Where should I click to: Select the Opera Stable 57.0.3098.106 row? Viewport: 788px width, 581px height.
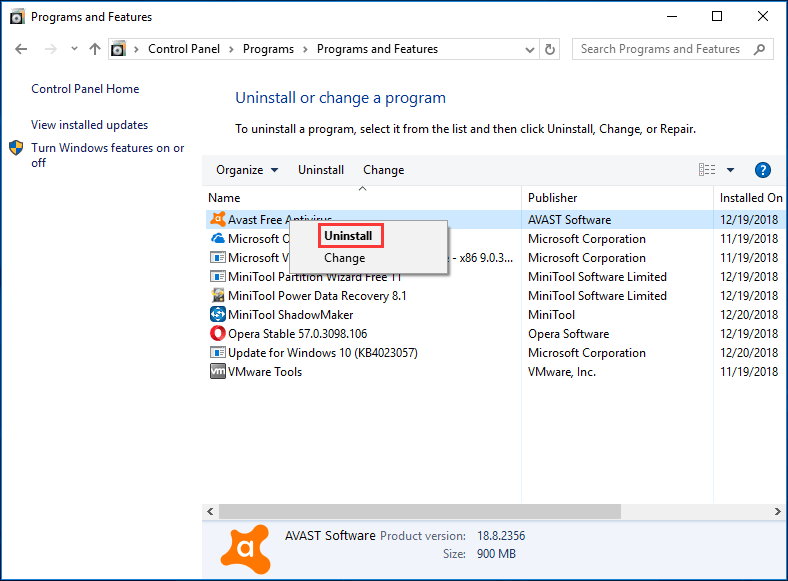point(496,334)
